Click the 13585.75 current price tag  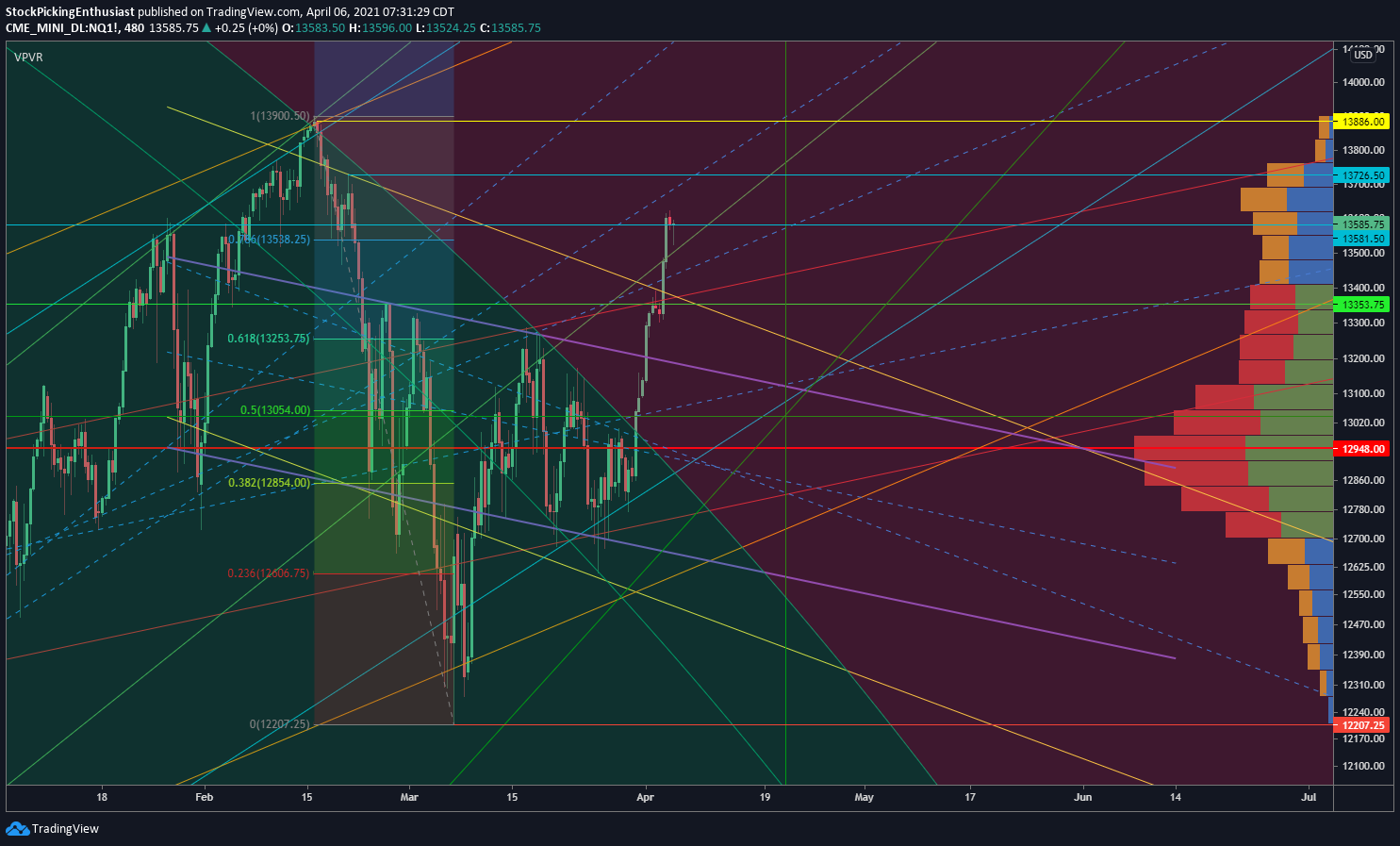(x=1363, y=224)
